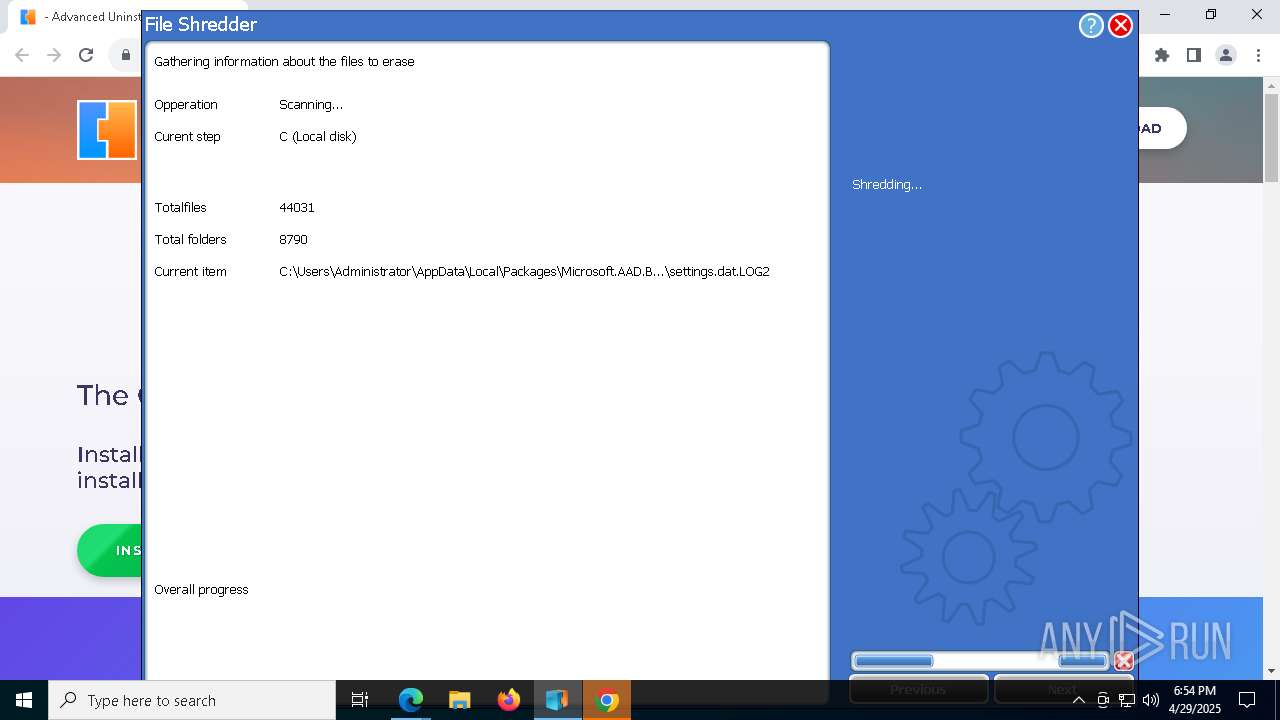This screenshot has height=720, width=1280.
Task: Click the current item file path text
Action: click(x=524, y=271)
